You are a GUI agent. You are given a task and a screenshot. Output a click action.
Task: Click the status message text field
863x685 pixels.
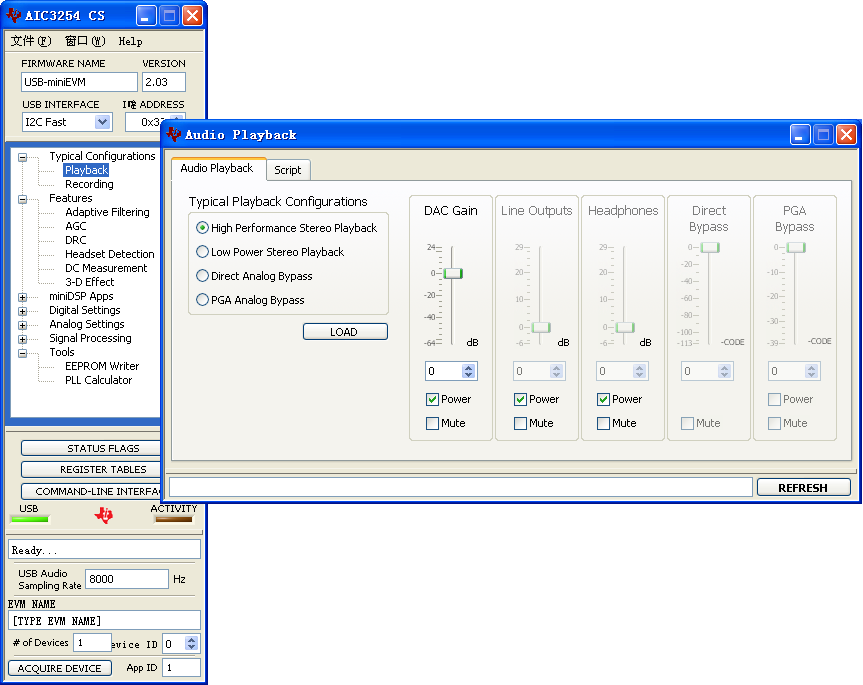tap(104, 550)
